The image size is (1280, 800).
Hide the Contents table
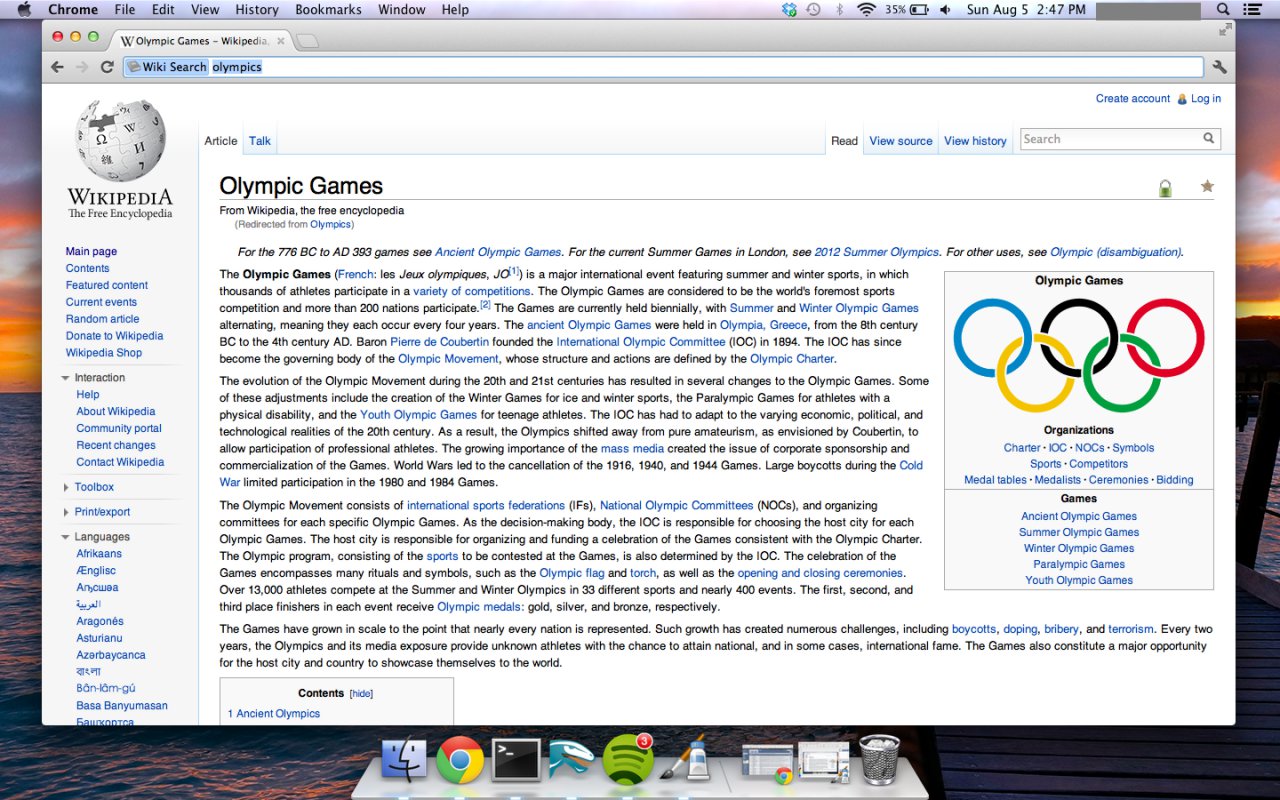click(361, 693)
